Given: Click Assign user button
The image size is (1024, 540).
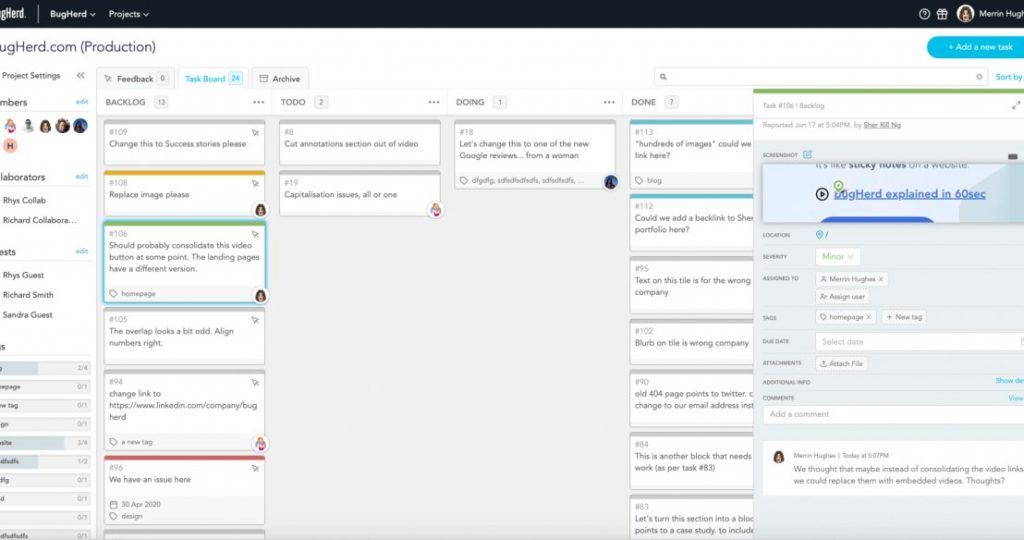Looking at the screenshot, I should pyautogui.click(x=842, y=297).
